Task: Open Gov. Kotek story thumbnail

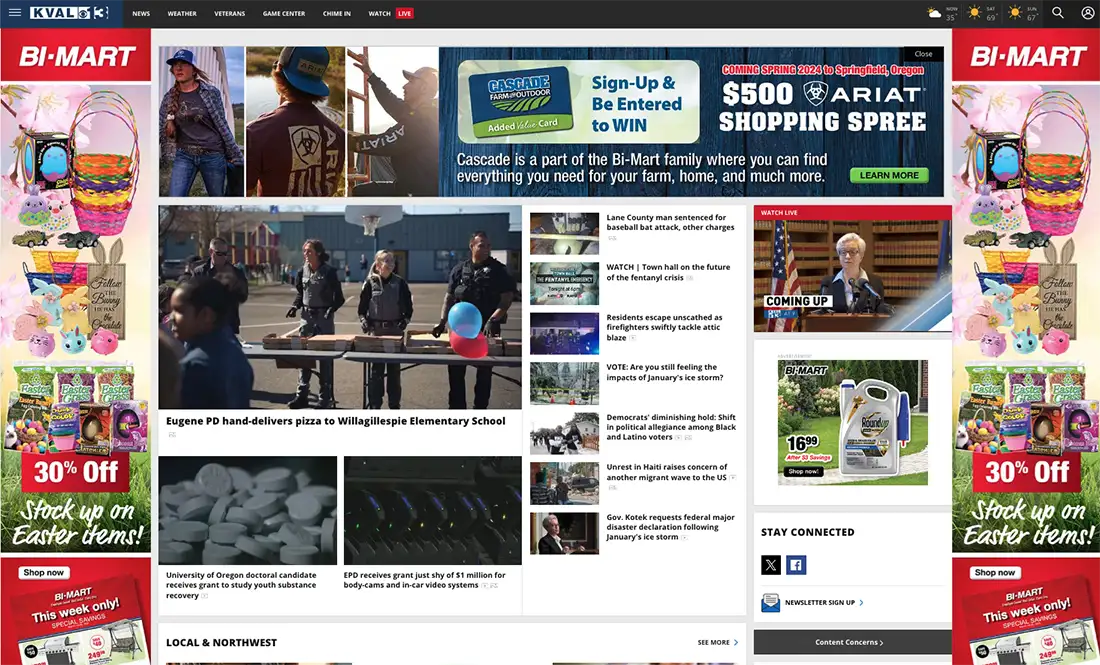Action: point(565,533)
